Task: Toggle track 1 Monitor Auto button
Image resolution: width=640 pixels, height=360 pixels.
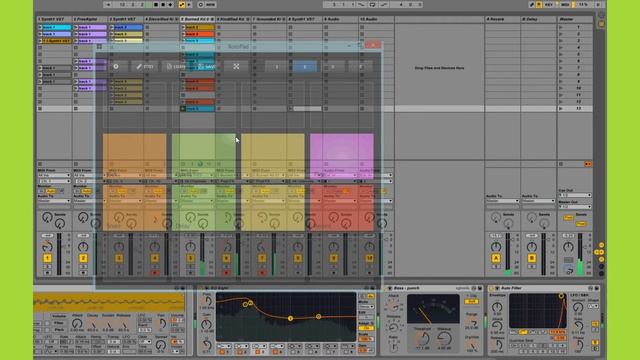Action: point(51,191)
